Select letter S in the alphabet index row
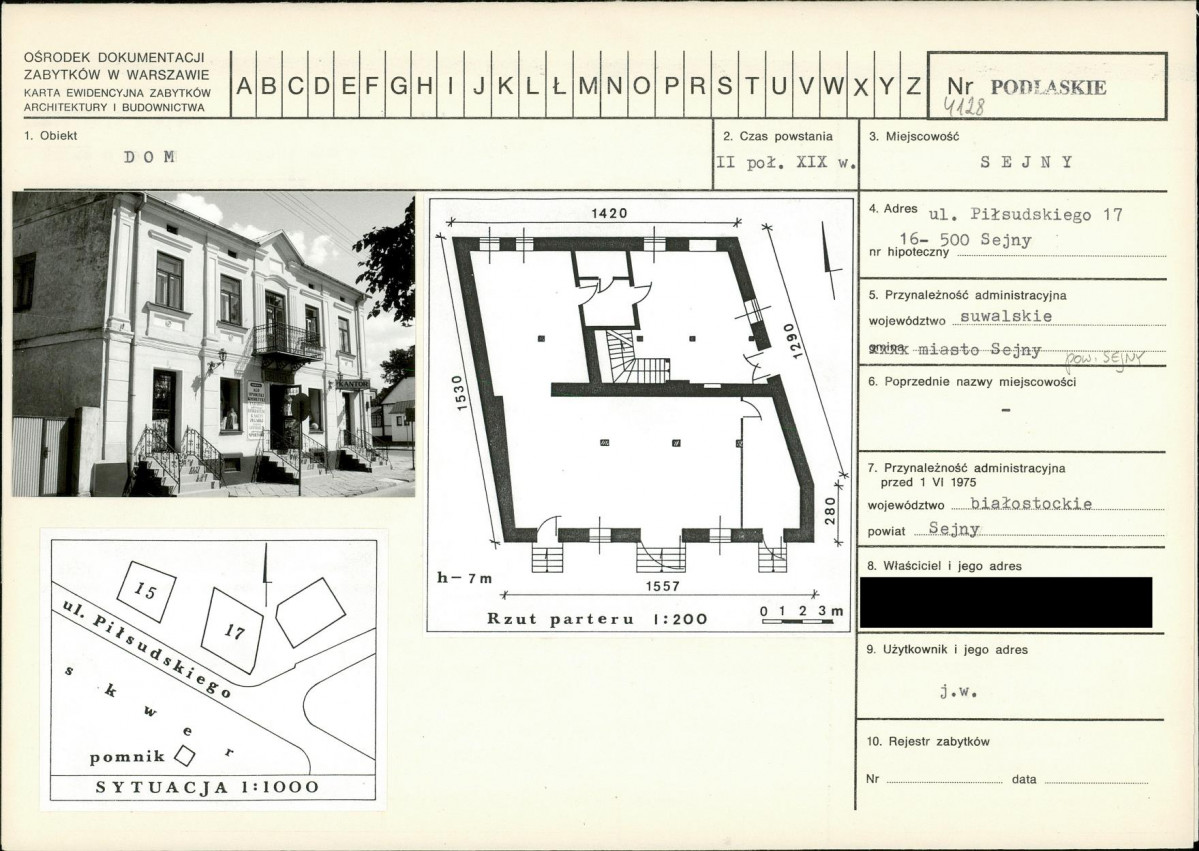Image resolution: width=1199 pixels, height=851 pixels. pyautogui.click(x=724, y=86)
